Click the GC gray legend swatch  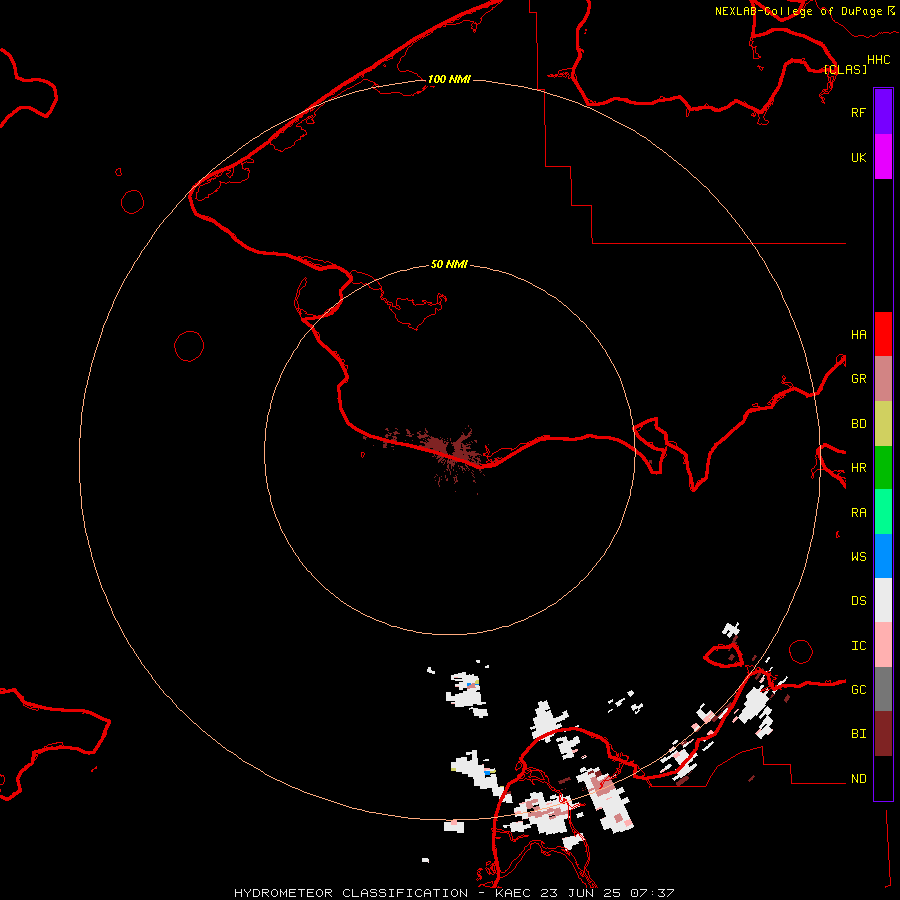point(883,689)
